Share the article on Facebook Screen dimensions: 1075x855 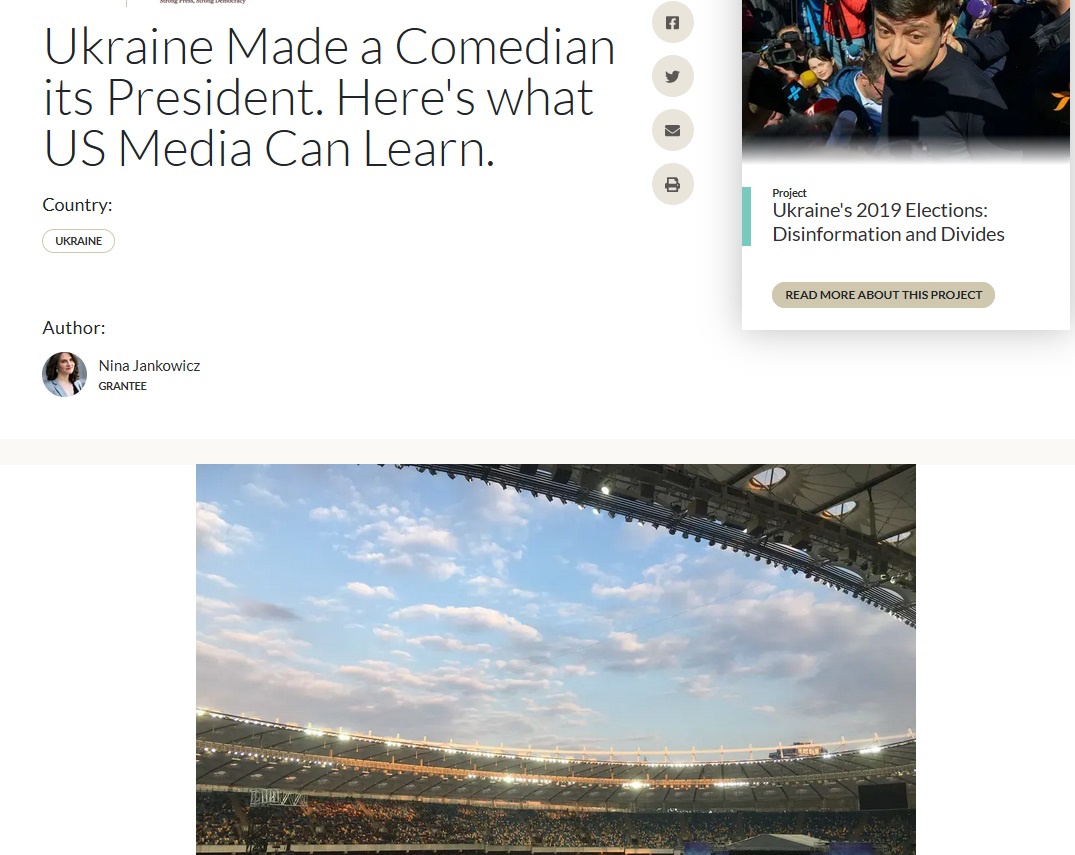673,22
